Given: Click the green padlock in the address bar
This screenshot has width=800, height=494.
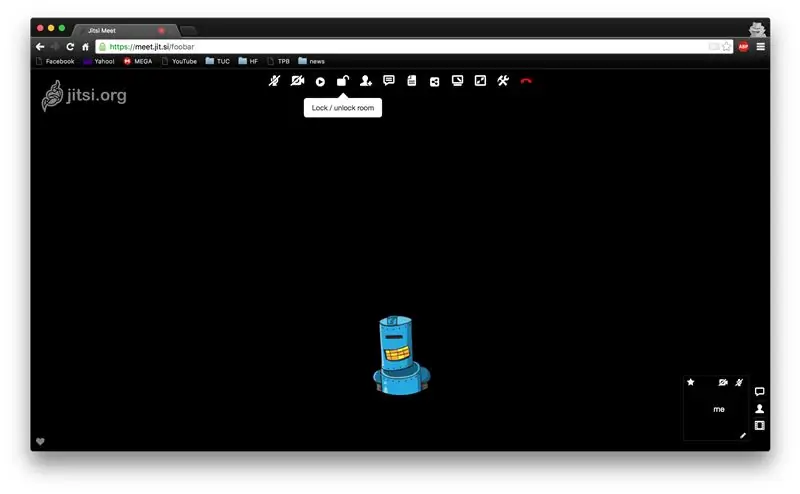Looking at the screenshot, I should pyautogui.click(x=103, y=47).
